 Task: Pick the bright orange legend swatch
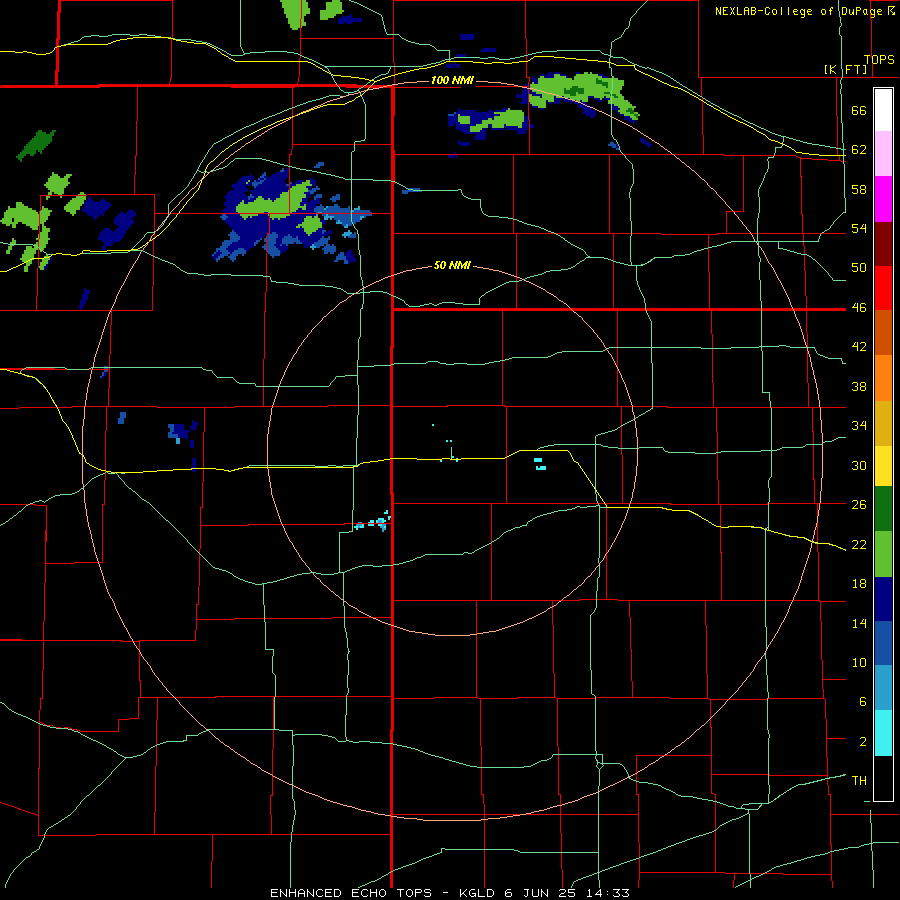click(x=883, y=378)
